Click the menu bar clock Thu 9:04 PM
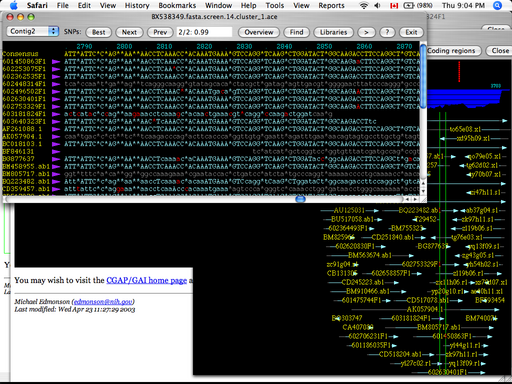512x384 pixels. click(x=463, y=5)
